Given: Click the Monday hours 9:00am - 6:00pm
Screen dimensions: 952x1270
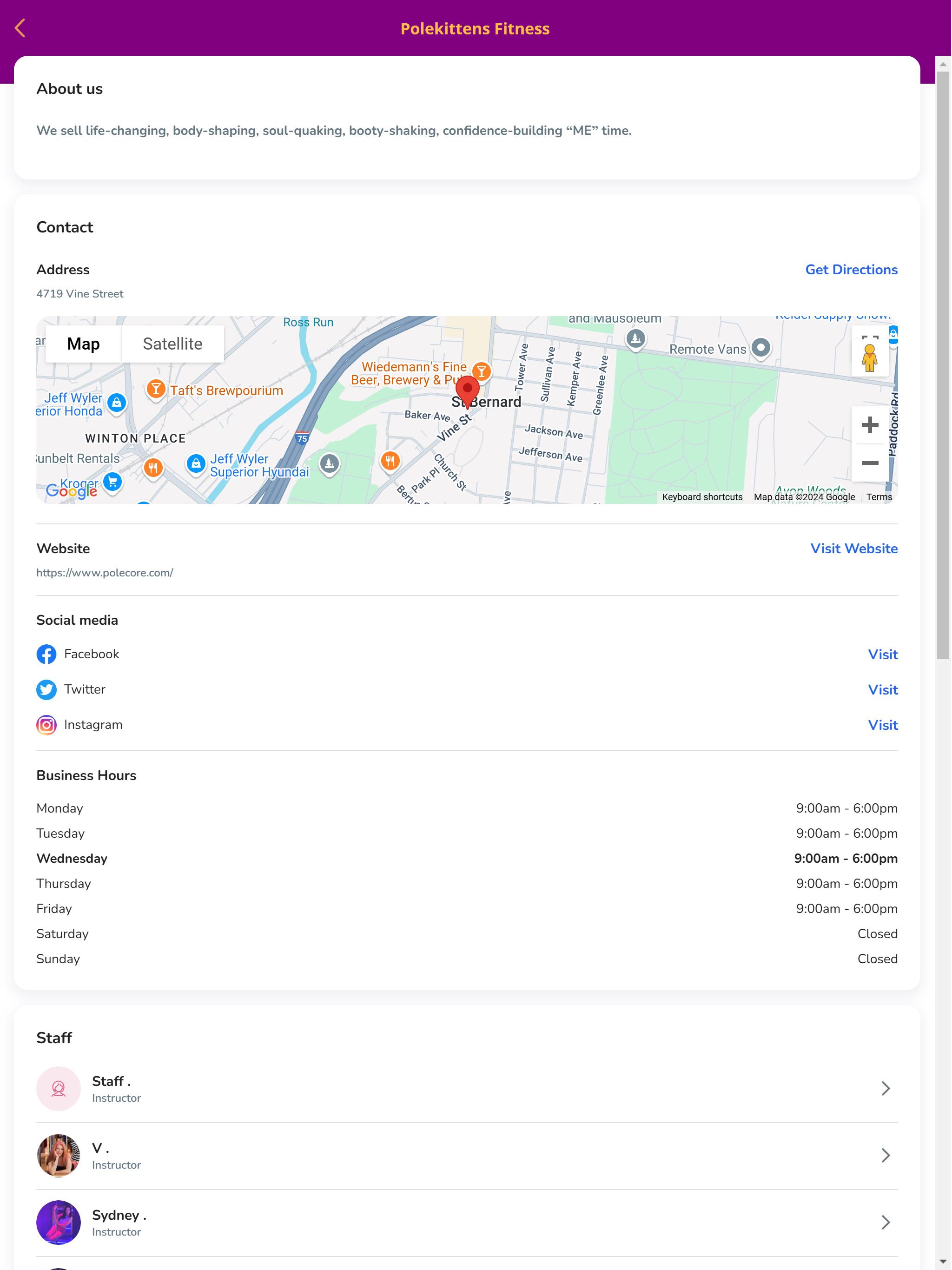Looking at the screenshot, I should 846,808.
